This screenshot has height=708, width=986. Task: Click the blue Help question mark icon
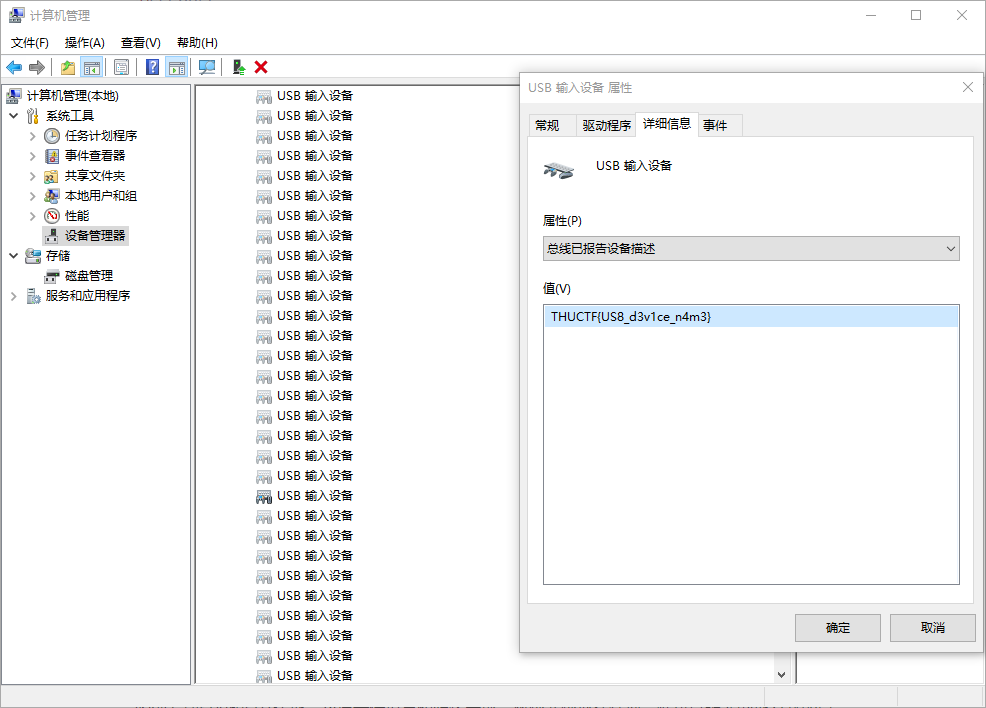coord(152,67)
